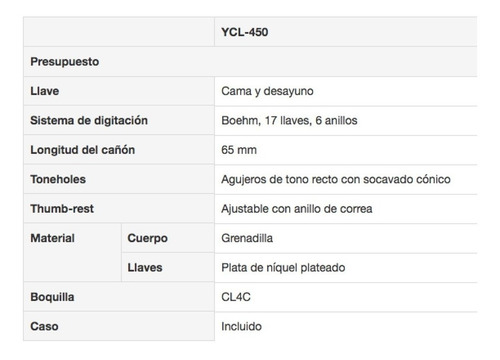Screen dimensions: 500x360
Task: Click the YCL-450 column header
Action: 245,32
